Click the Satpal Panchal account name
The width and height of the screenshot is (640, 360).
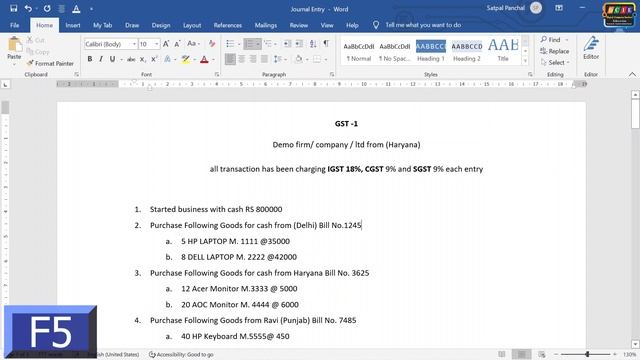click(x=505, y=8)
